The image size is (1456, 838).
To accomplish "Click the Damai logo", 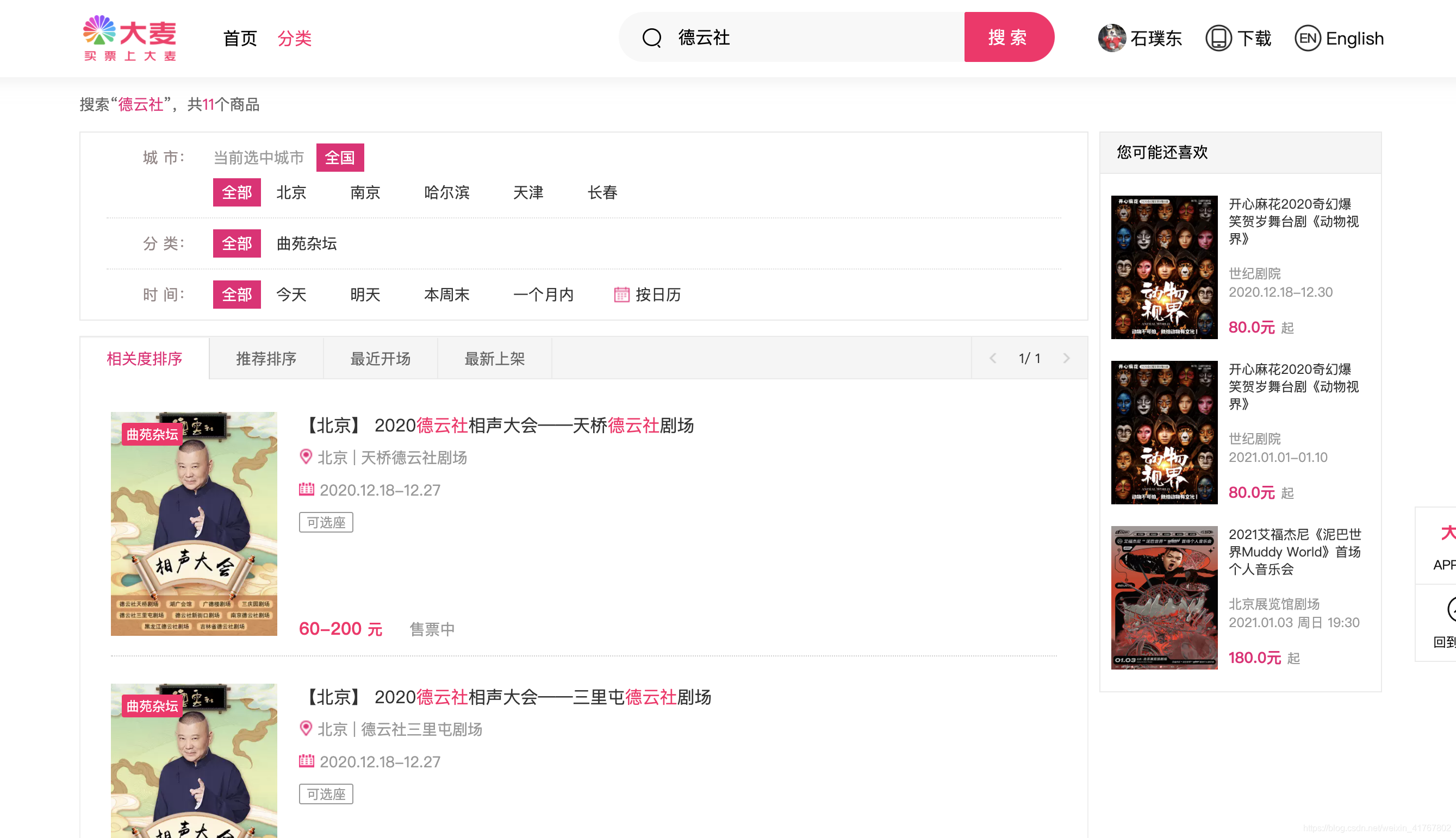I will [x=129, y=38].
